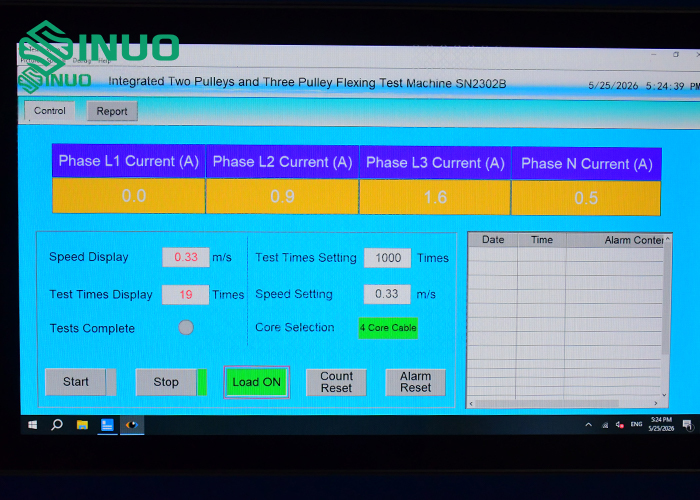Restore down the application window
Image resolution: width=700 pixels, height=500 pixels.
tap(676, 54)
